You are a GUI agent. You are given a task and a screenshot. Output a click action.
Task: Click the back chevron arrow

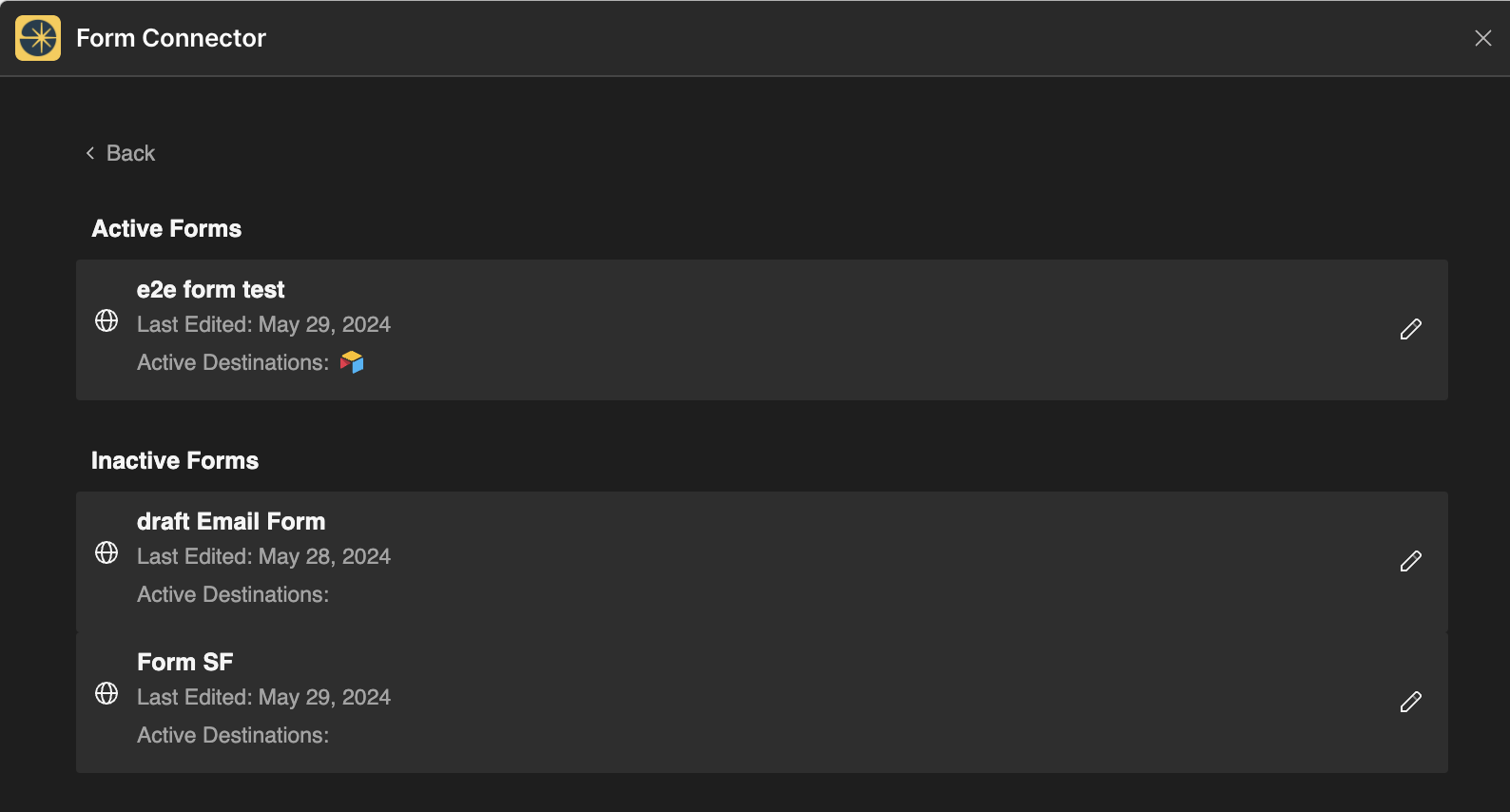point(90,153)
